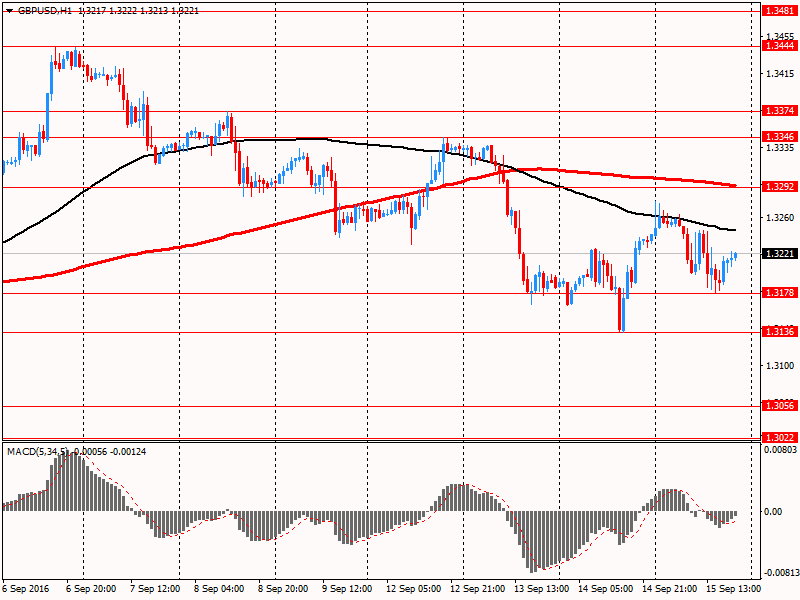This screenshot has width=800, height=600.
Task: Select the 1.3292 price level label
Action: point(780,187)
